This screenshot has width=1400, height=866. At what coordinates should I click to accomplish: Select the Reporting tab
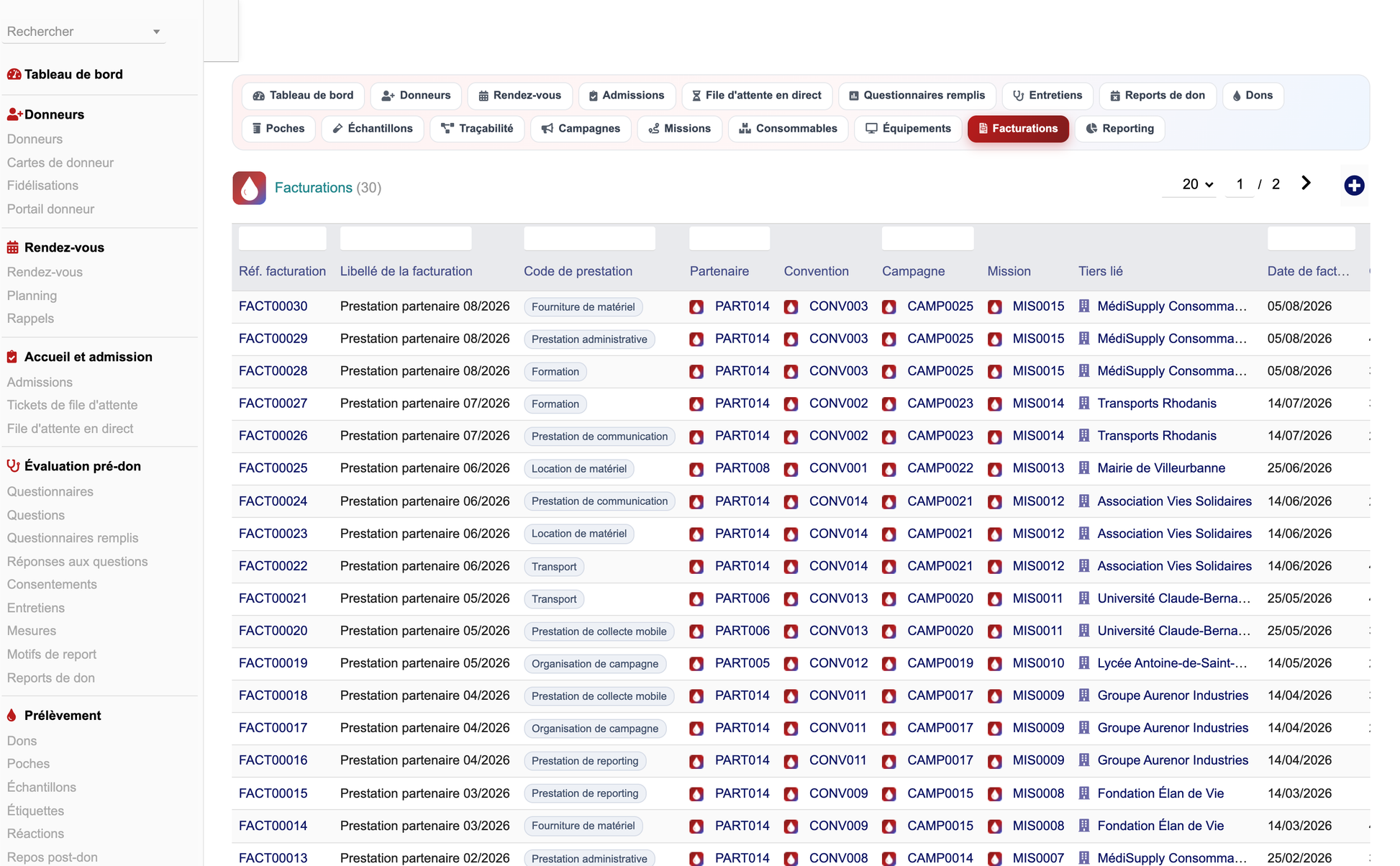tap(1119, 128)
